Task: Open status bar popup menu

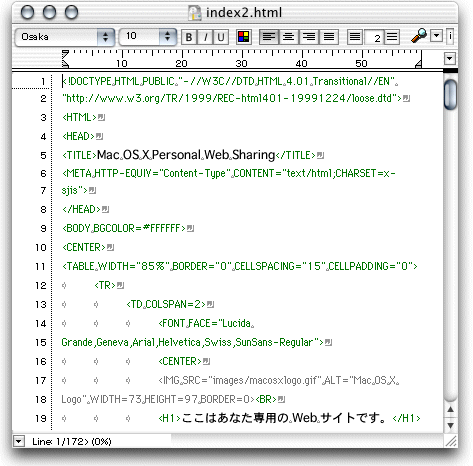Action: [19, 442]
